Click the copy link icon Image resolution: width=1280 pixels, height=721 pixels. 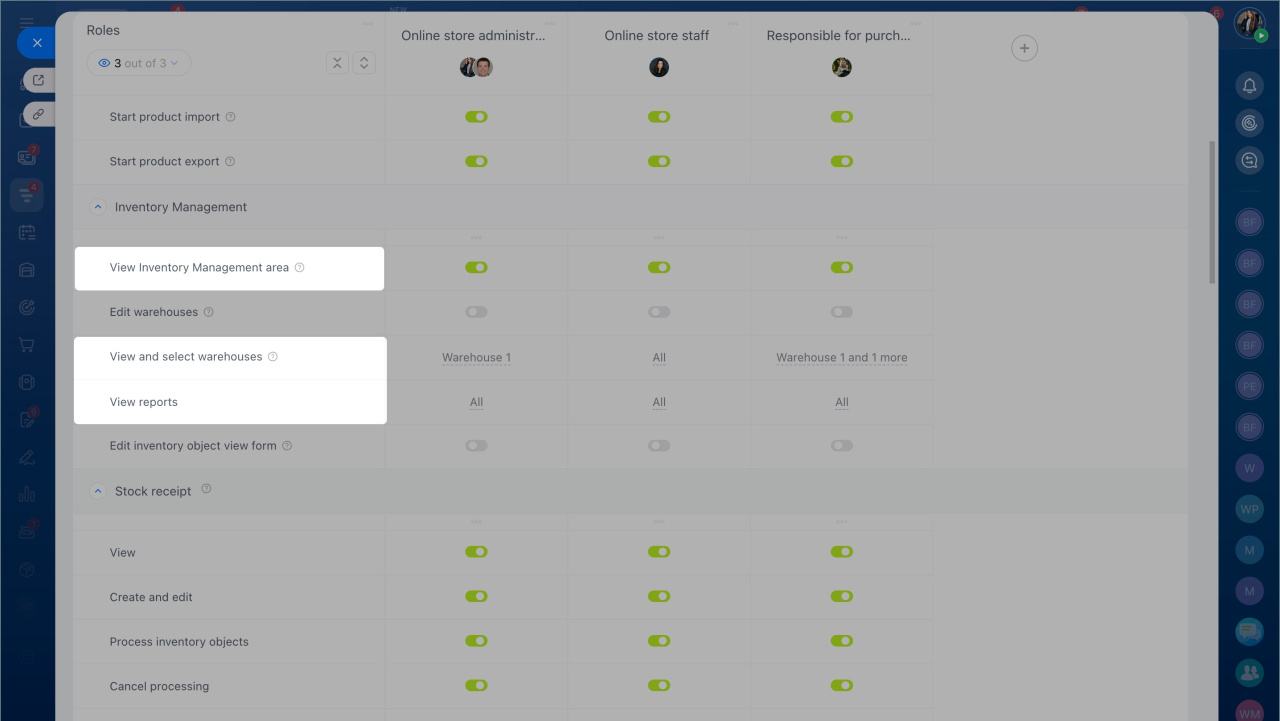38,114
